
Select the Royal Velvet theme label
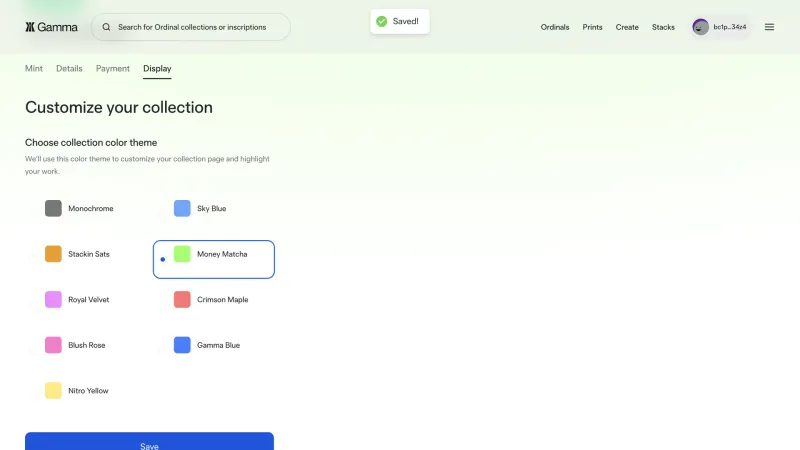(x=89, y=299)
